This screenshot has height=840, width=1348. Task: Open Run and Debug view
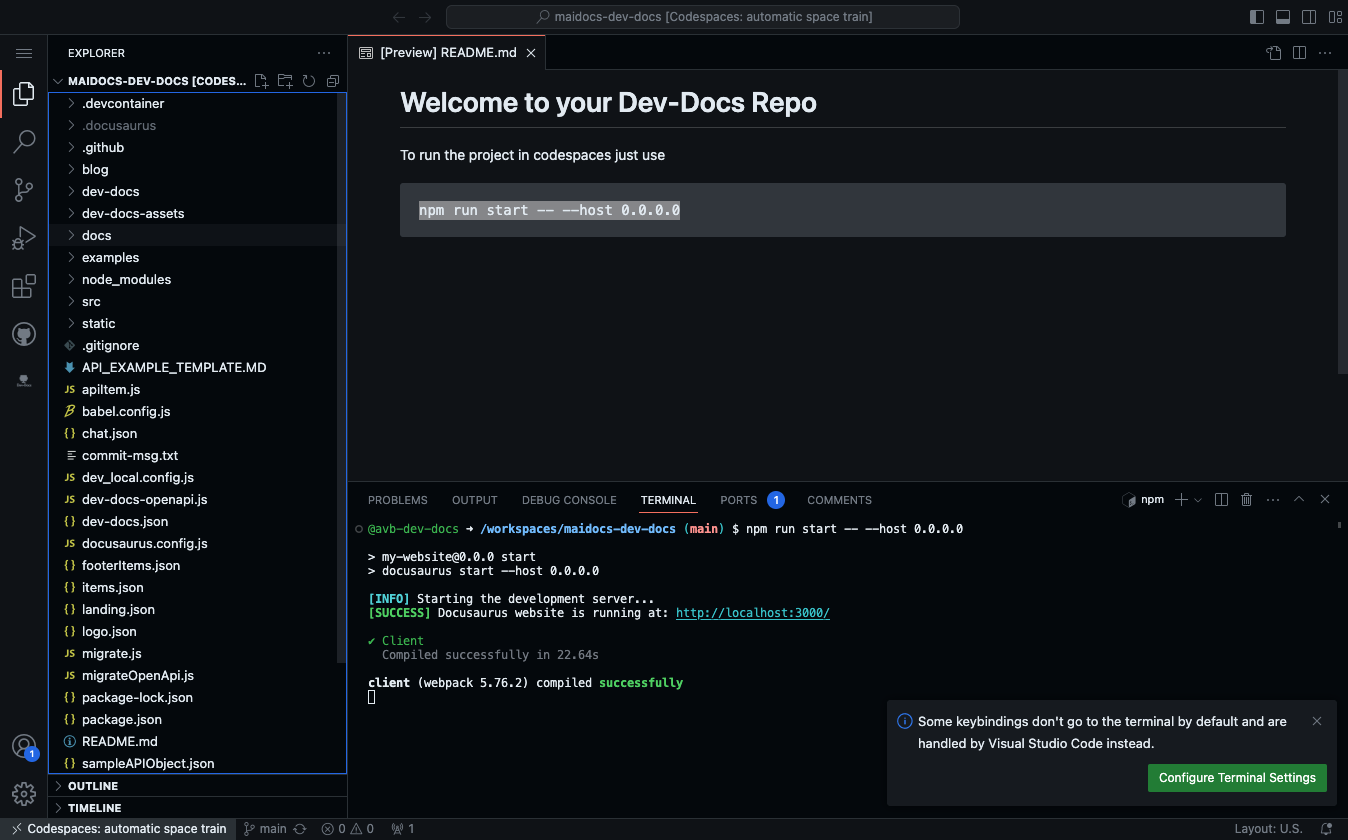pyautogui.click(x=24, y=239)
